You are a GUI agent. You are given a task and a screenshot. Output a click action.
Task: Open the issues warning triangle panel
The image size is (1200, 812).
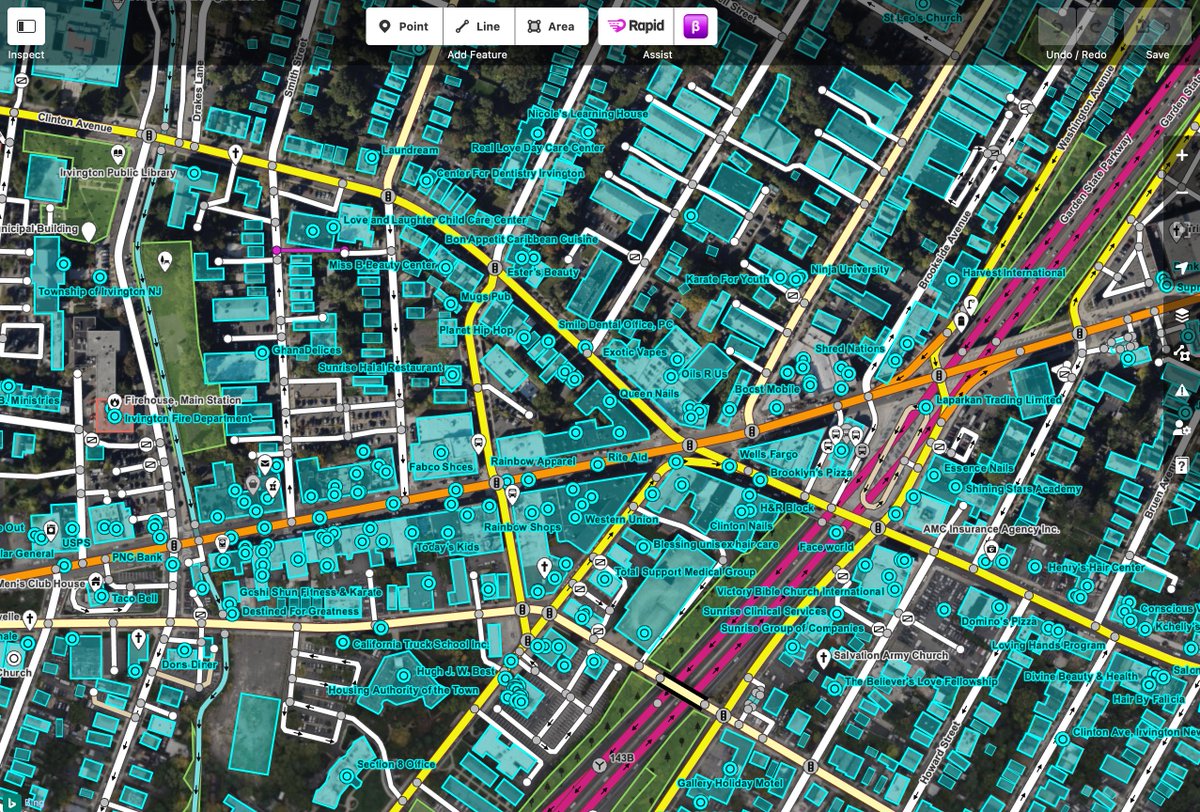pos(1182,390)
